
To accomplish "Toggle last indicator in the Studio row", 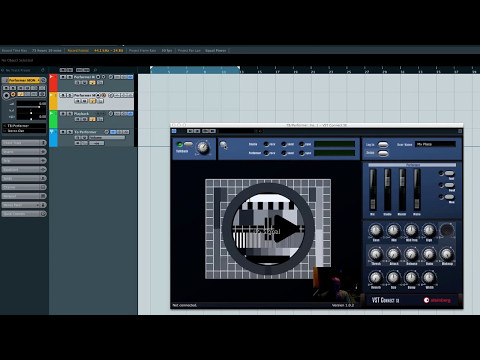I will coord(302,144).
